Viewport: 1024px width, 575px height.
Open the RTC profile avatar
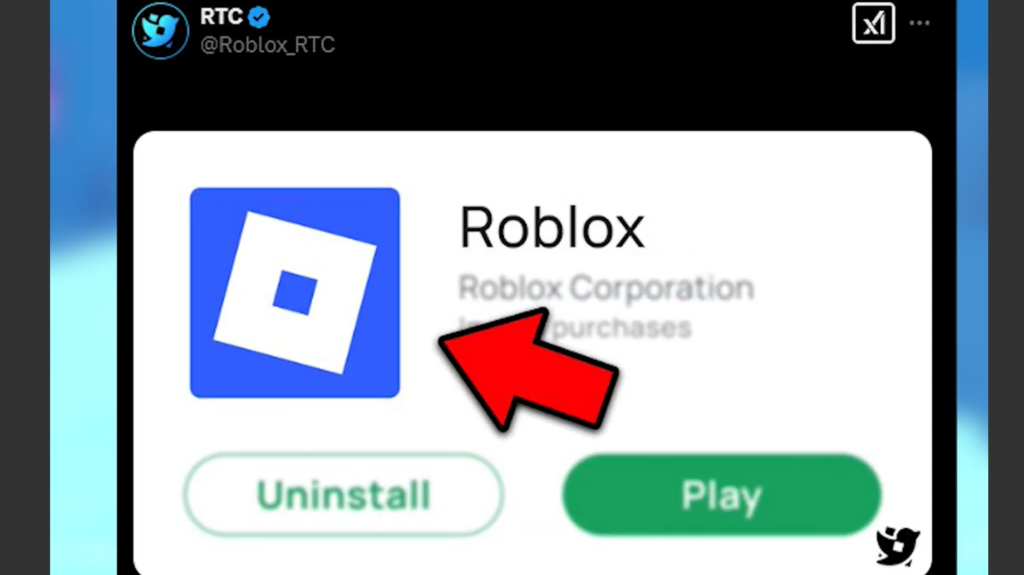tap(160, 31)
